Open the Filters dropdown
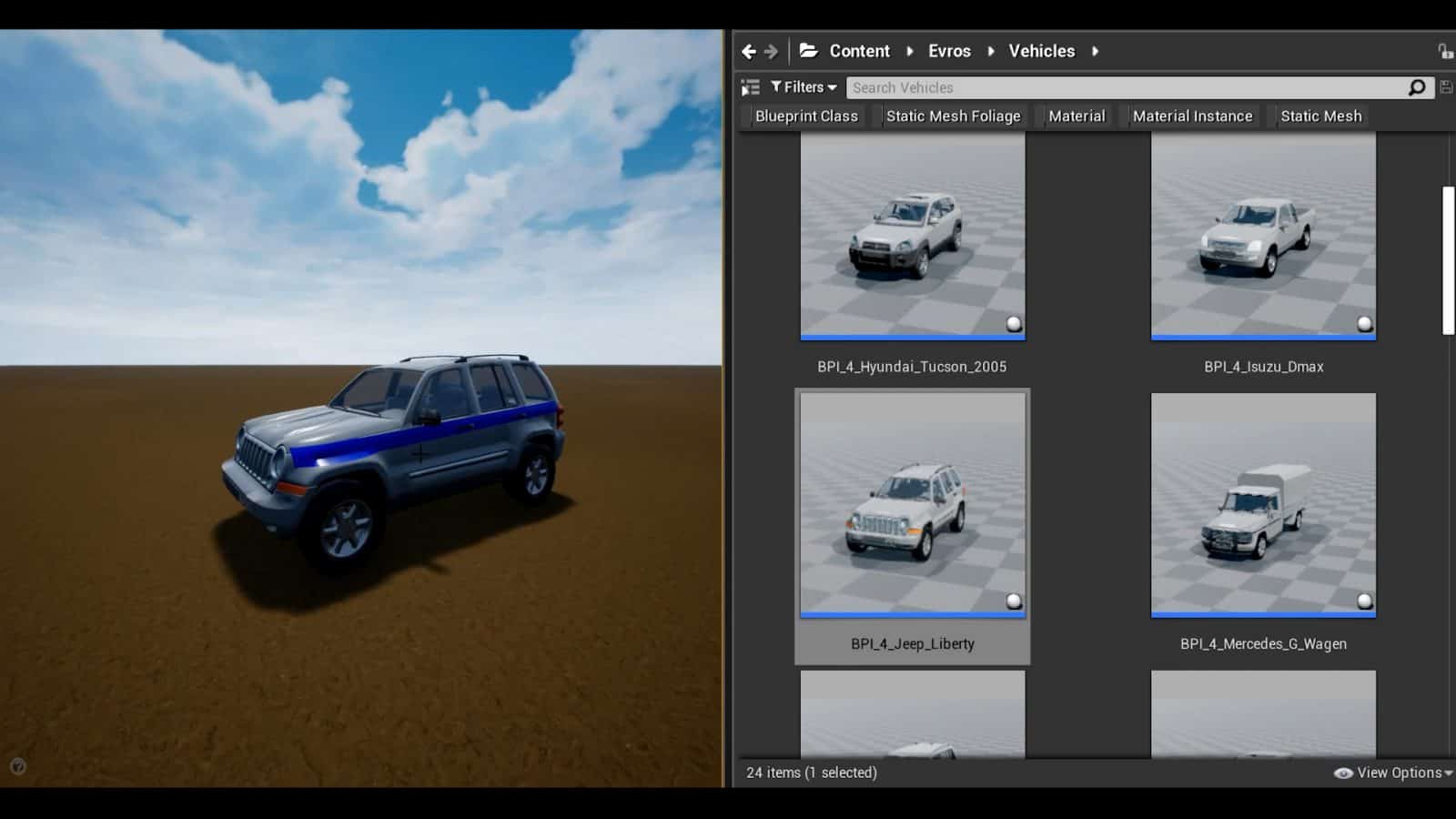The image size is (1456, 819). [x=802, y=87]
